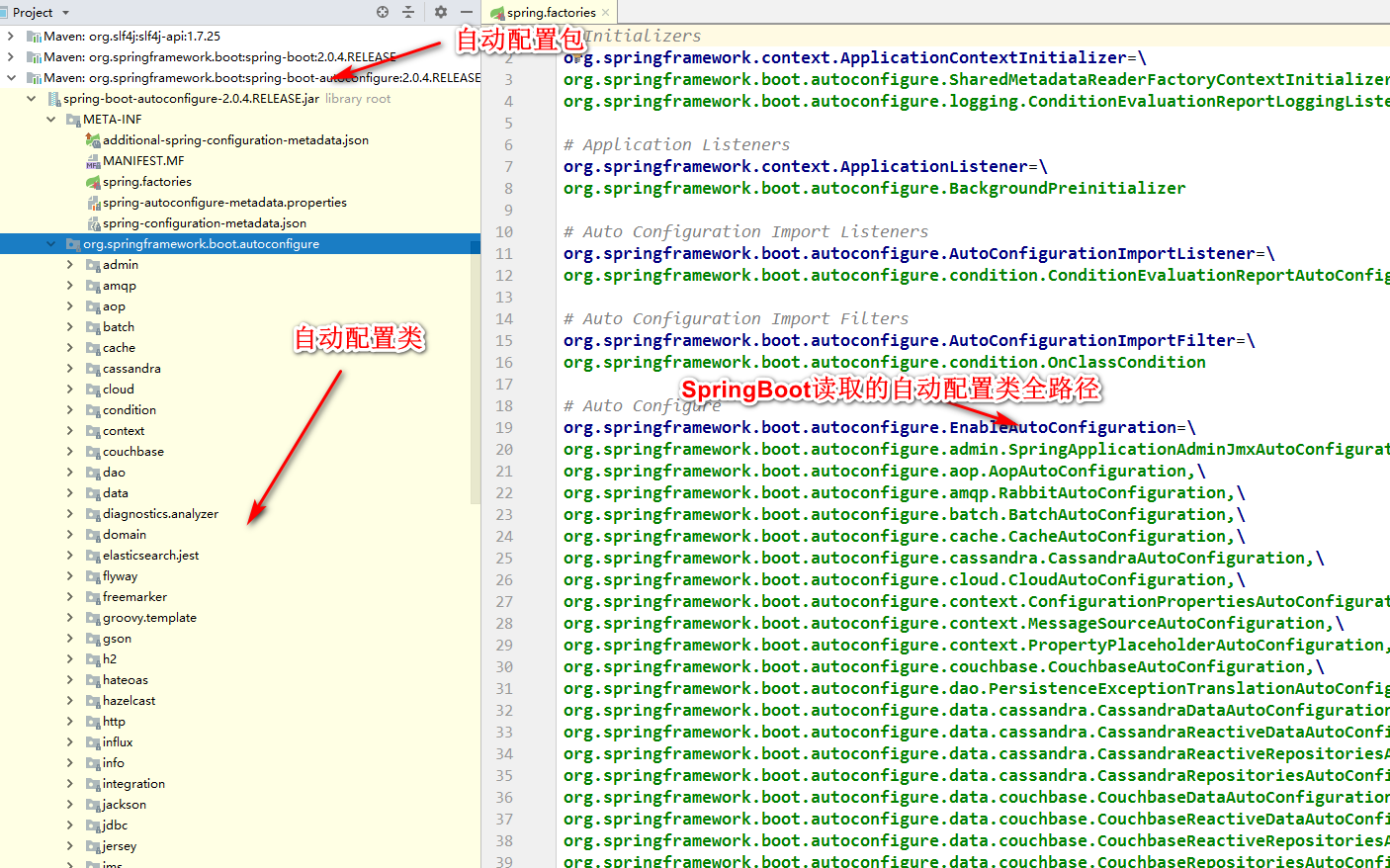Click the data package folder icon
Viewport: 1390px width, 868px height.
click(x=93, y=493)
